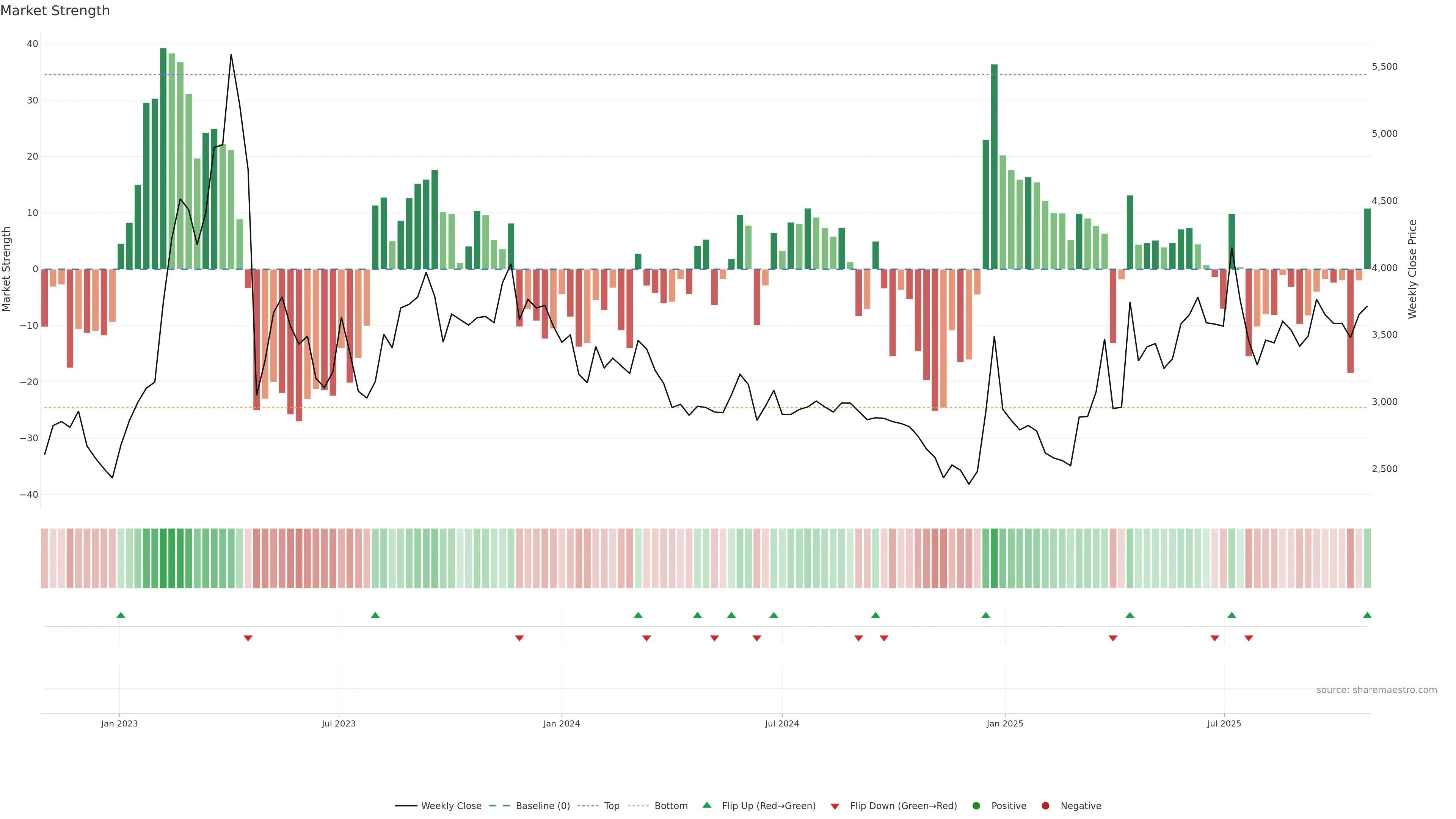Screen dimensions: 1456x819
Task: Click the Weekly Close Price right axis title
Action: pos(1412,269)
